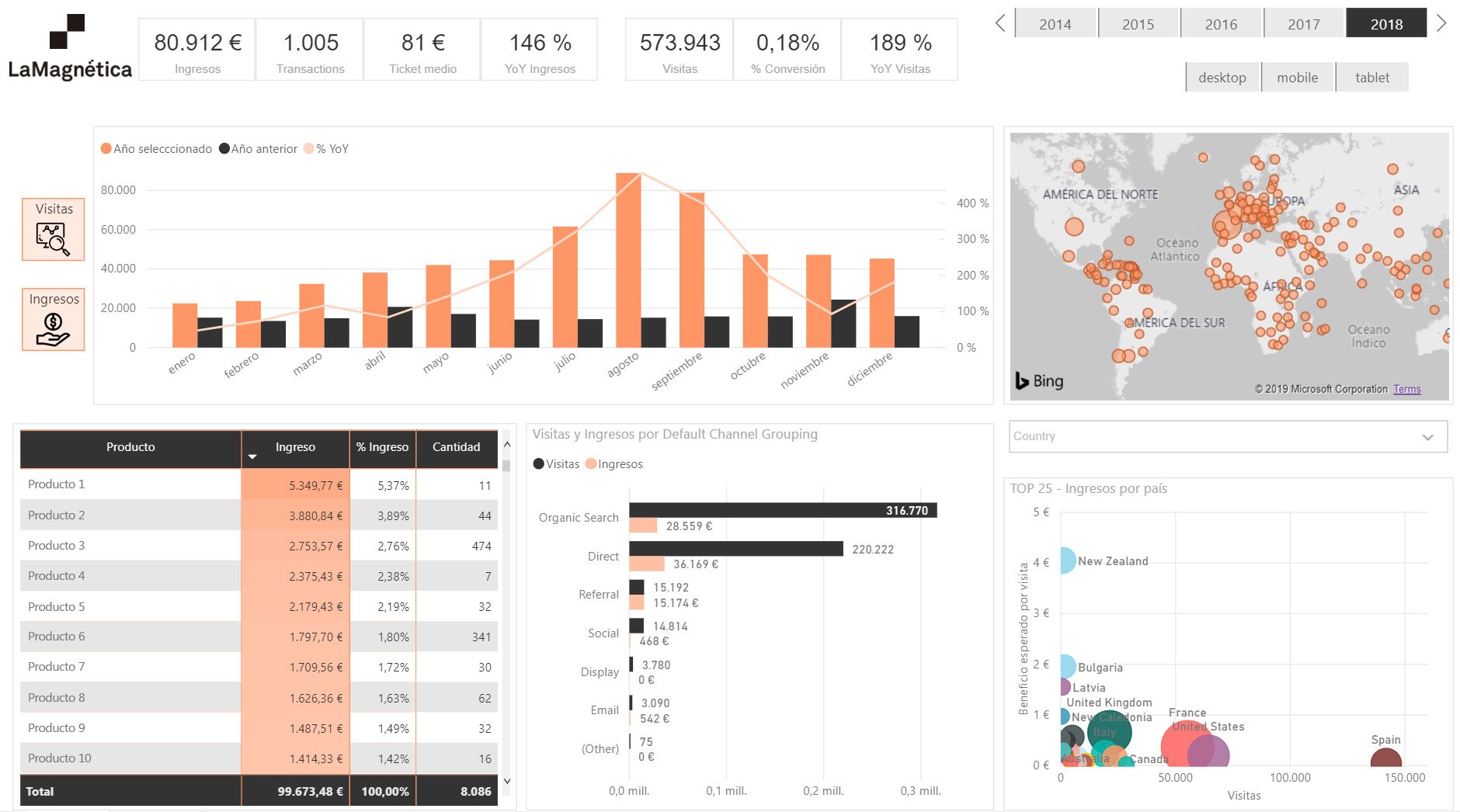Click the Email channel label

[604, 710]
